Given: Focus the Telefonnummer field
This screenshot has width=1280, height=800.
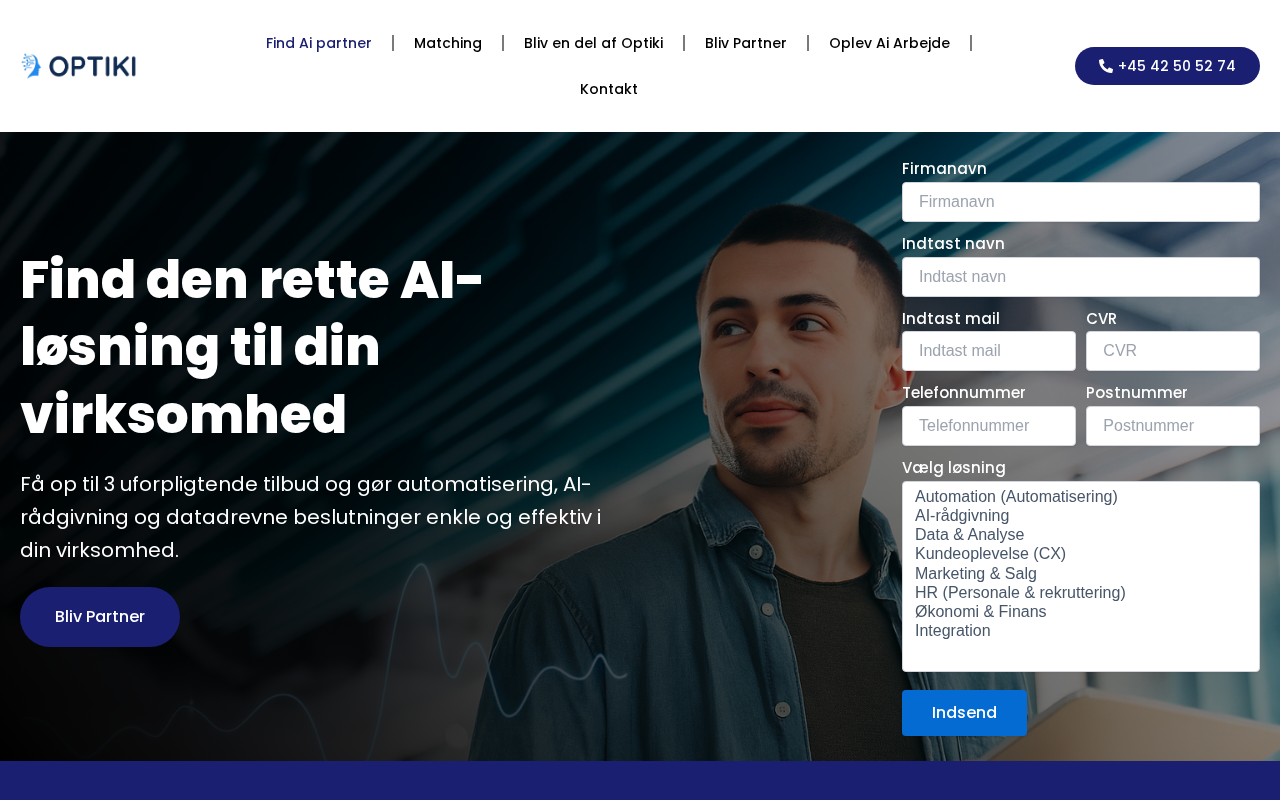Looking at the screenshot, I should [x=989, y=426].
